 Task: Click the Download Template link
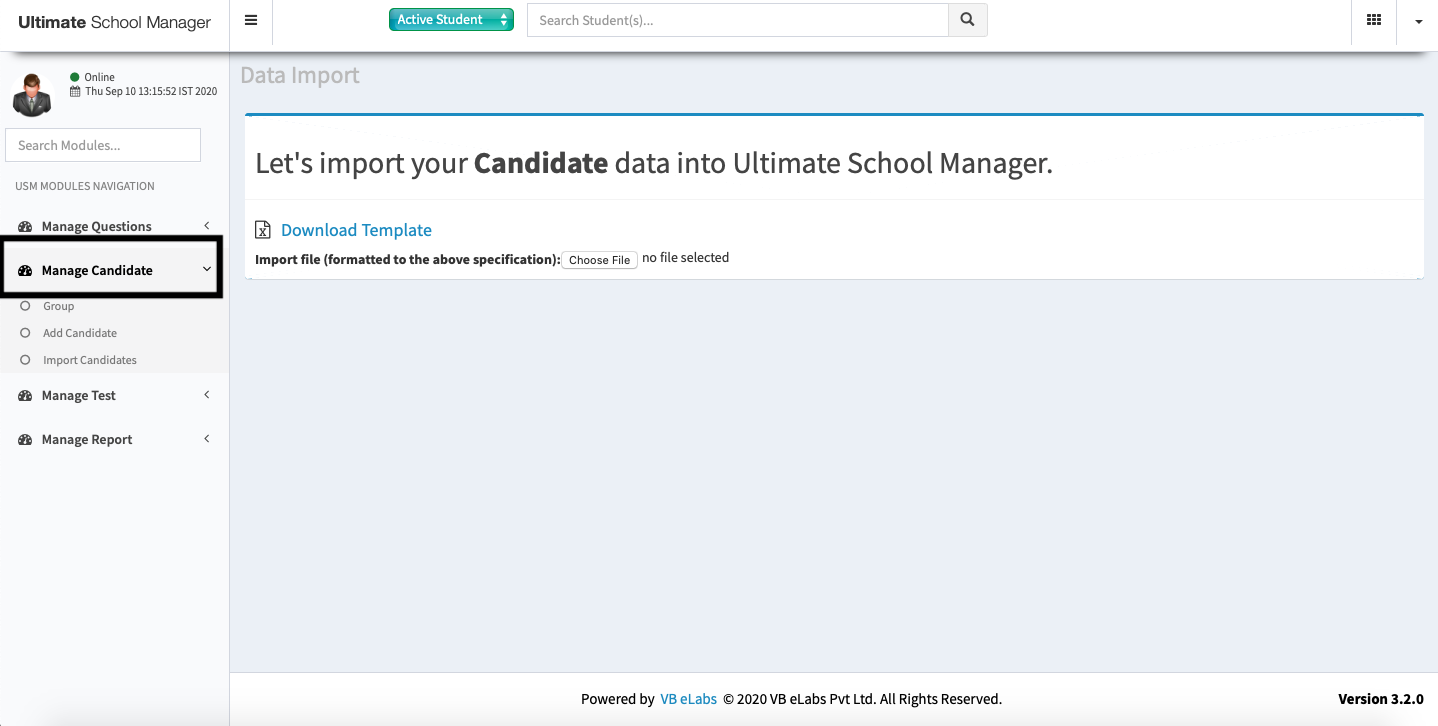[356, 230]
